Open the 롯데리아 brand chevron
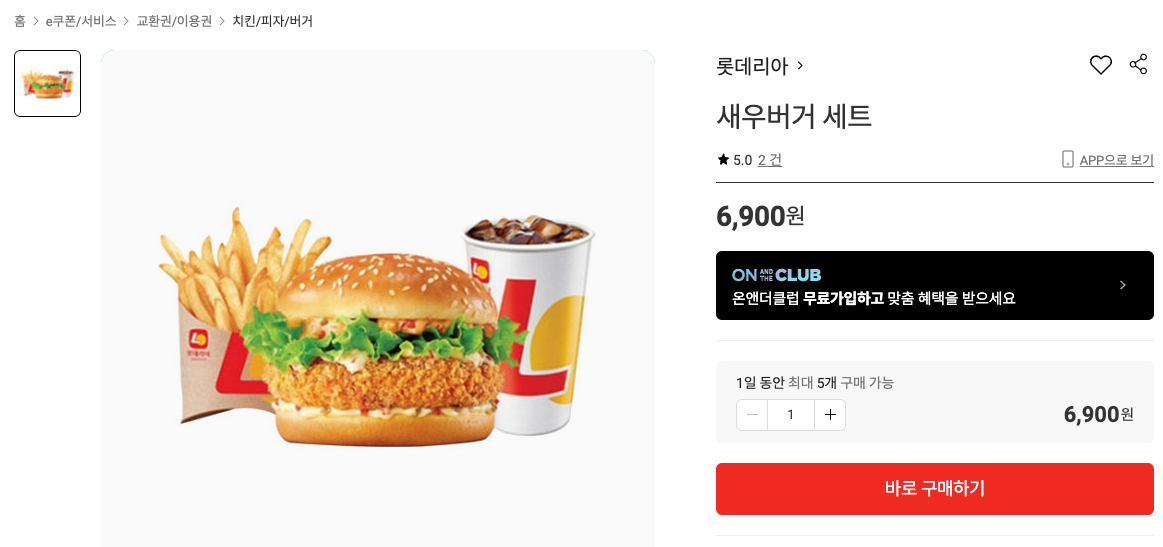Image resolution: width=1163 pixels, height=547 pixels. 800,66
